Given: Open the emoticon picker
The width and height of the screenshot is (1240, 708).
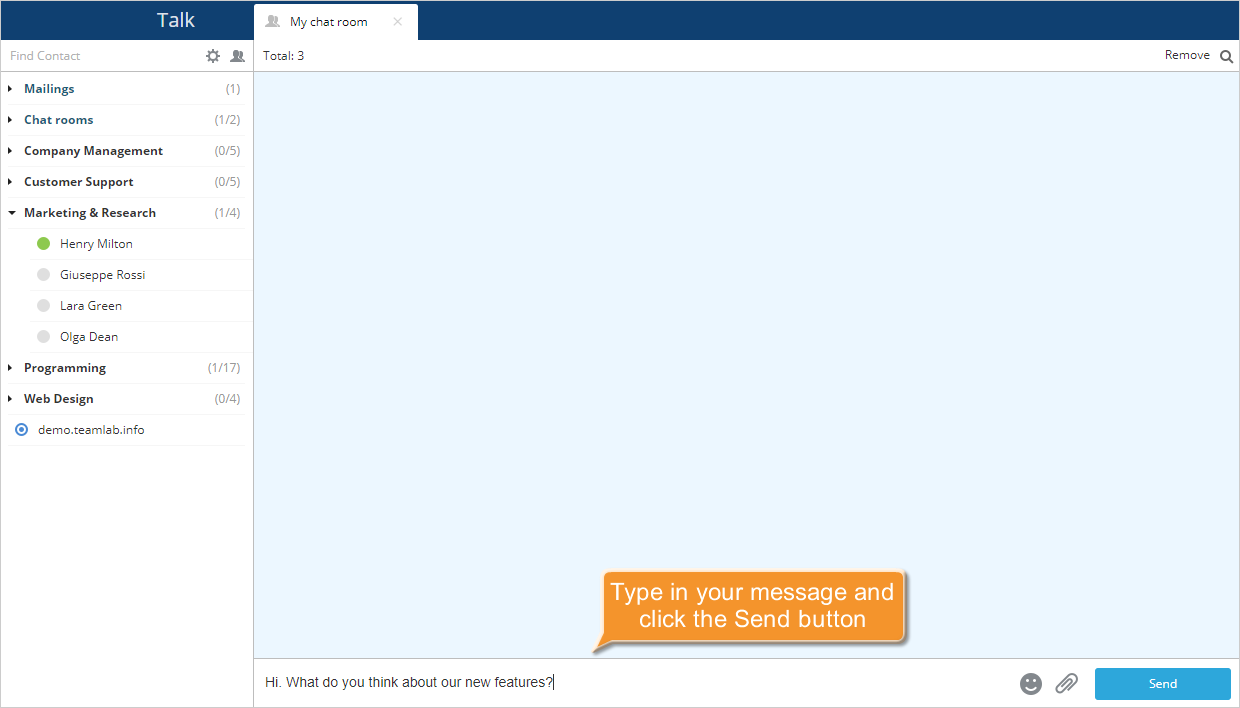Looking at the screenshot, I should click(x=1031, y=683).
